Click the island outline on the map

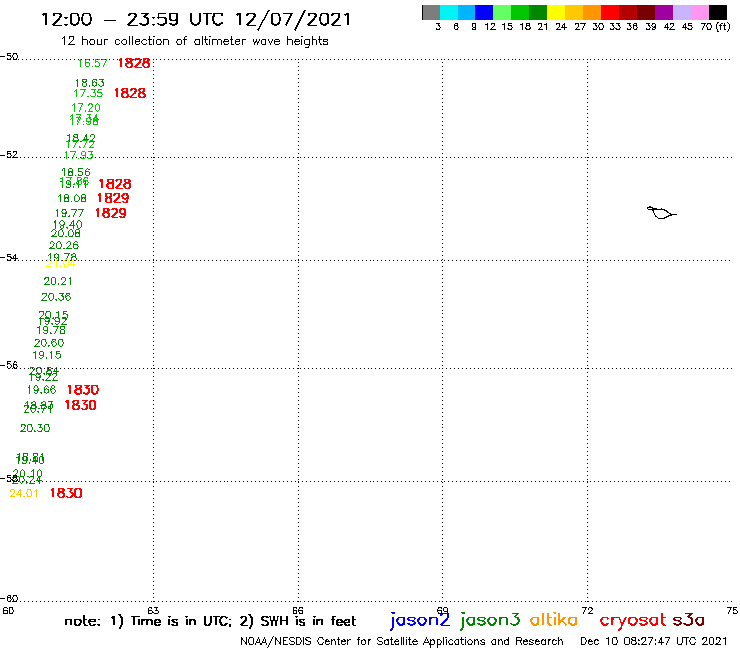coord(661,213)
